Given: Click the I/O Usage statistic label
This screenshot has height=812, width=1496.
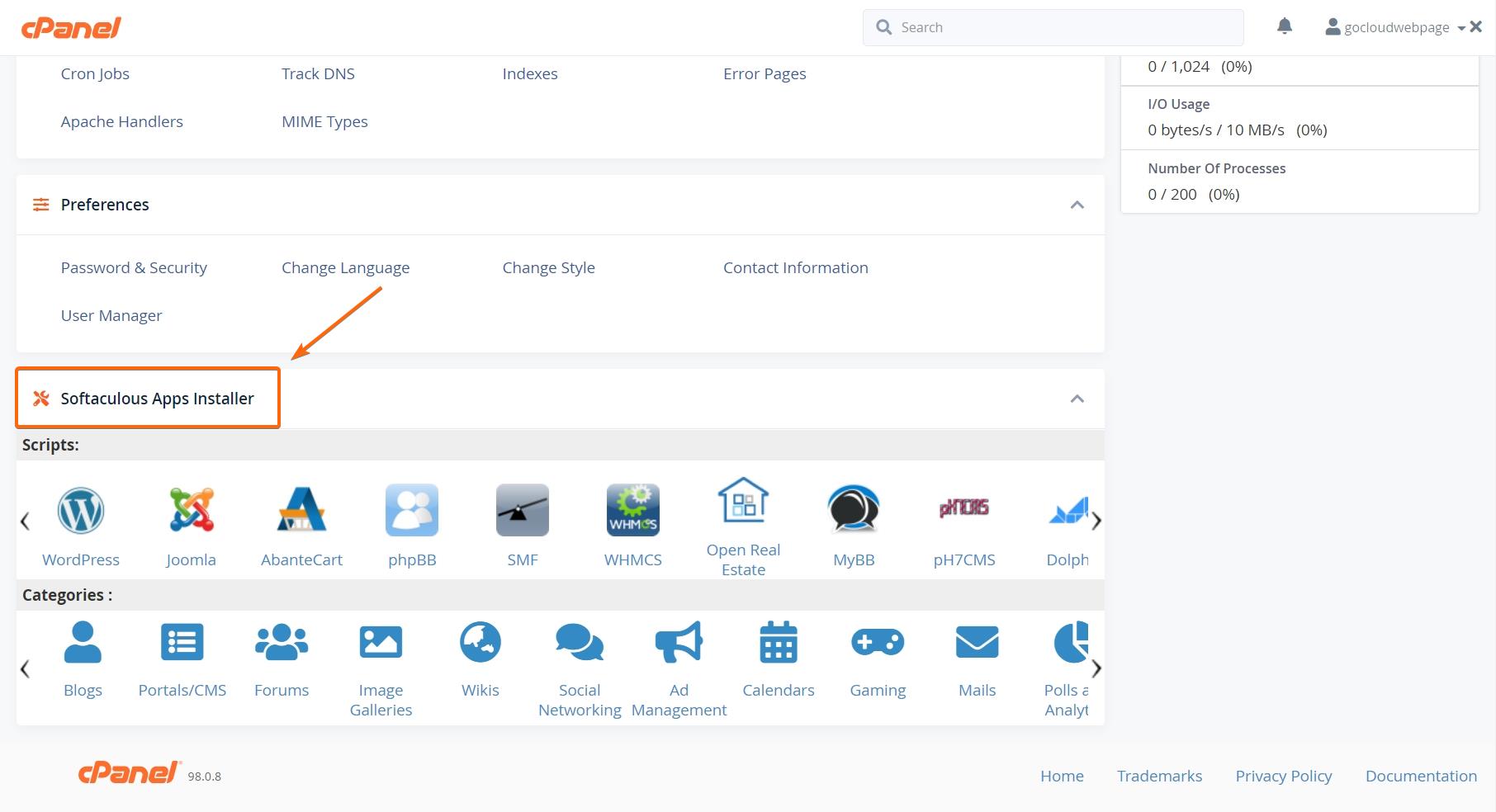Looking at the screenshot, I should (1178, 104).
